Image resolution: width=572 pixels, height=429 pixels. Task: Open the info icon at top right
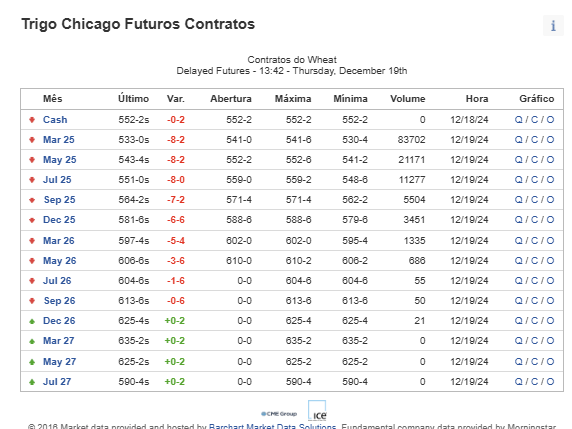pos(553,26)
